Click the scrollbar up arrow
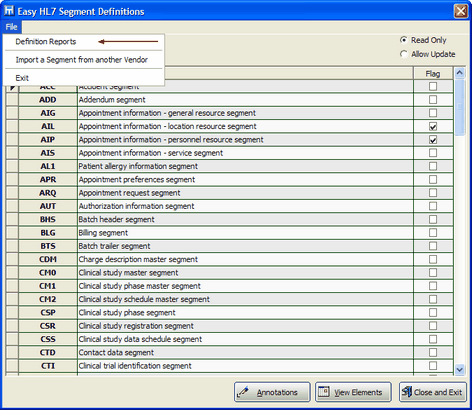This screenshot has width=472, height=410. coord(460,73)
